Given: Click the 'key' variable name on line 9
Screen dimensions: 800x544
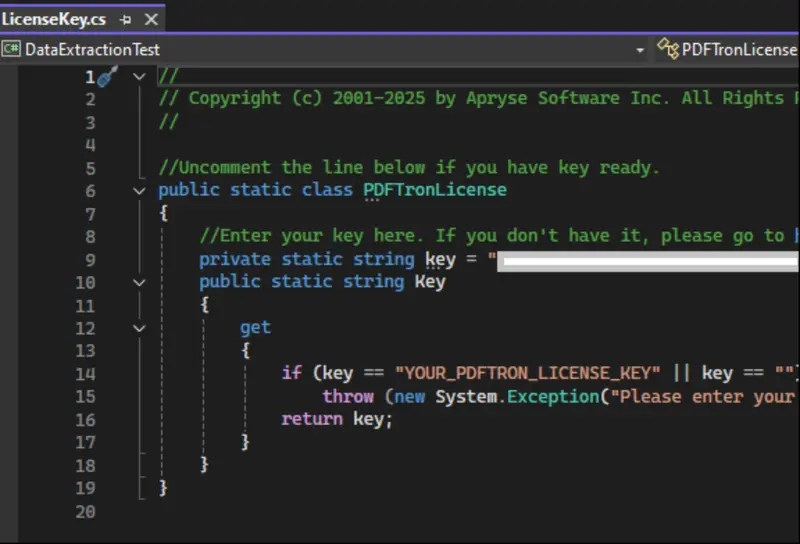Looking at the screenshot, I should pos(440,260).
